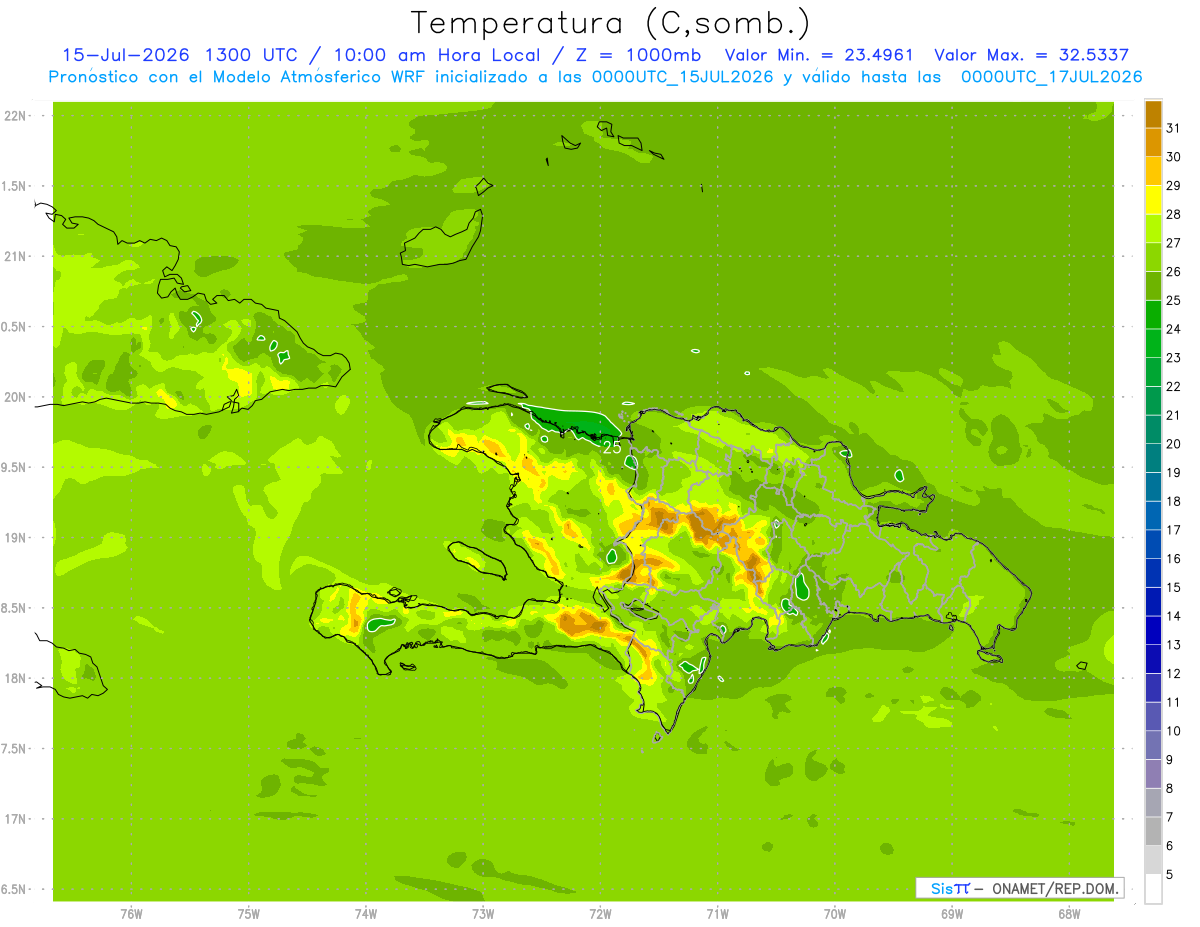The width and height of the screenshot is (1200, 927).
Task: Click the yellow legend swatch between 28 and 29
Action: tap(1153, 200)
